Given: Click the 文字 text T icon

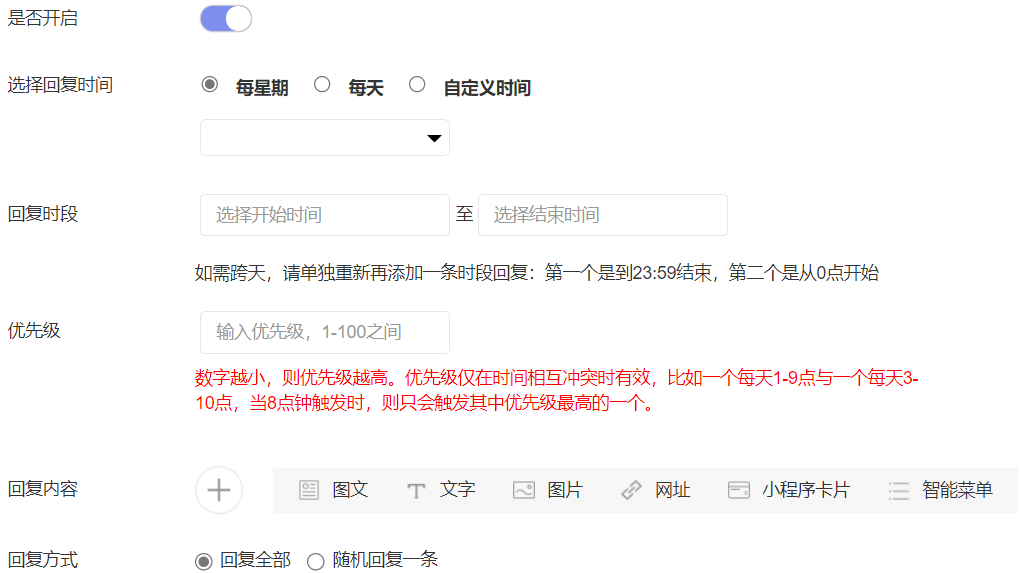Looking at the screenshot, I should (416, 490).
